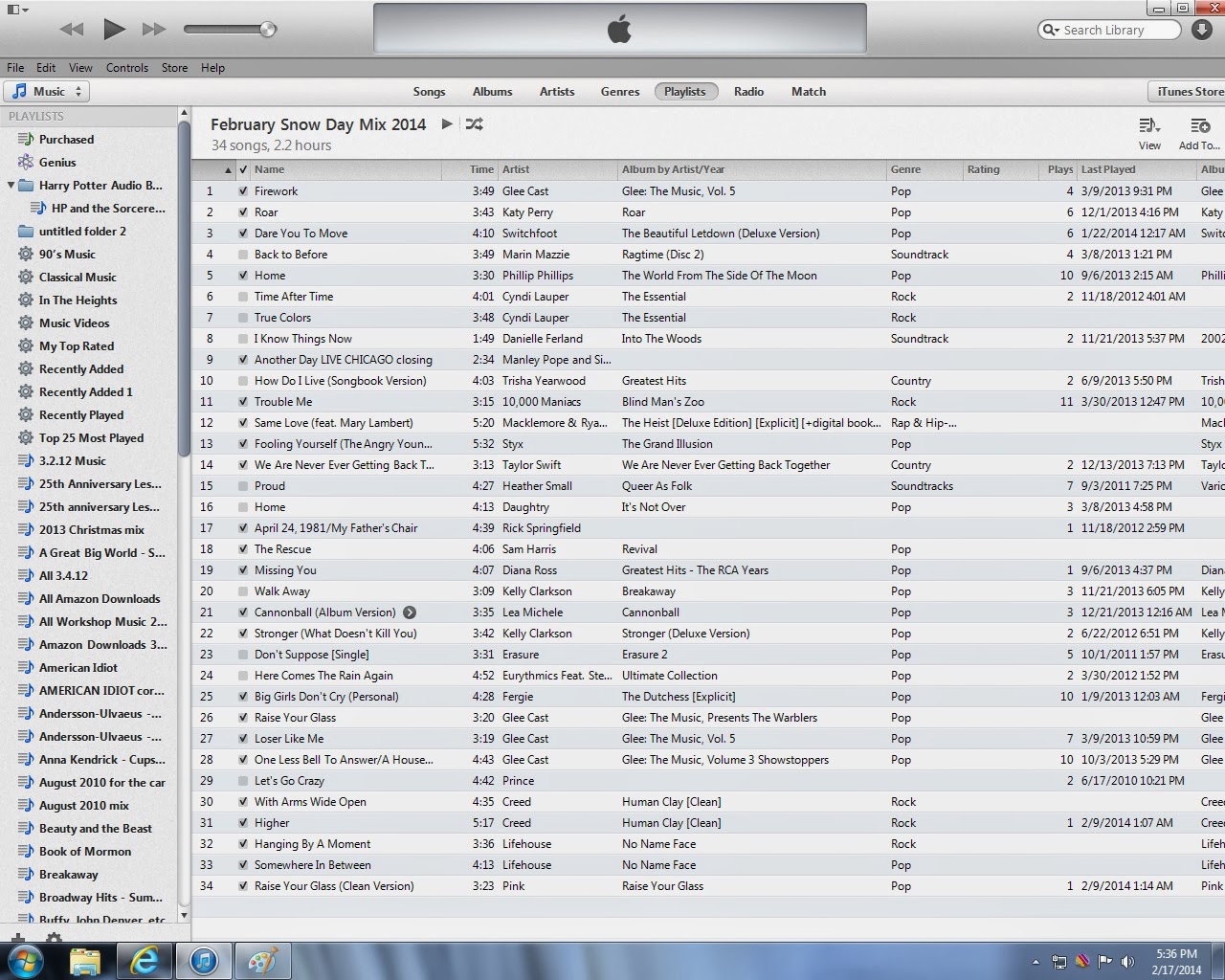Viewport: 1225px width, 980px height.
Task: Check the Back to Before song checkbox
Action: click(243, 255)
